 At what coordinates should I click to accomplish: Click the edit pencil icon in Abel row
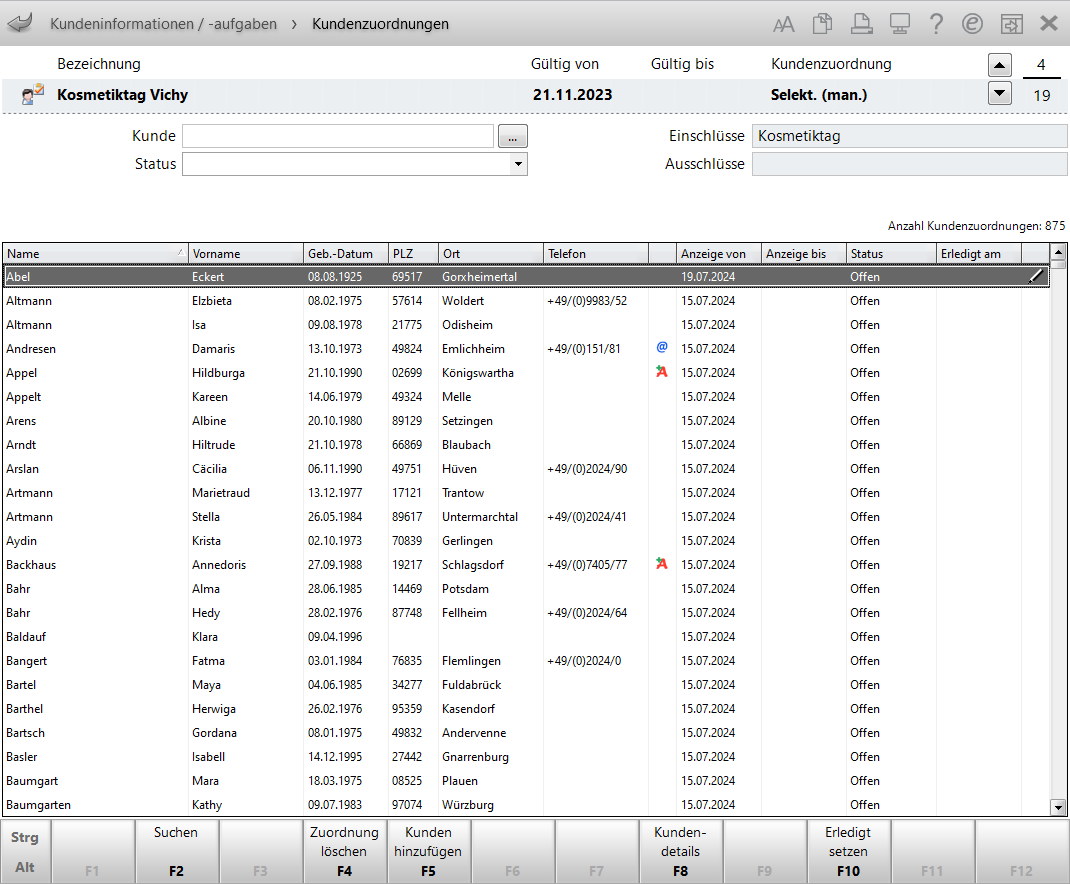tap(1036, 277)
